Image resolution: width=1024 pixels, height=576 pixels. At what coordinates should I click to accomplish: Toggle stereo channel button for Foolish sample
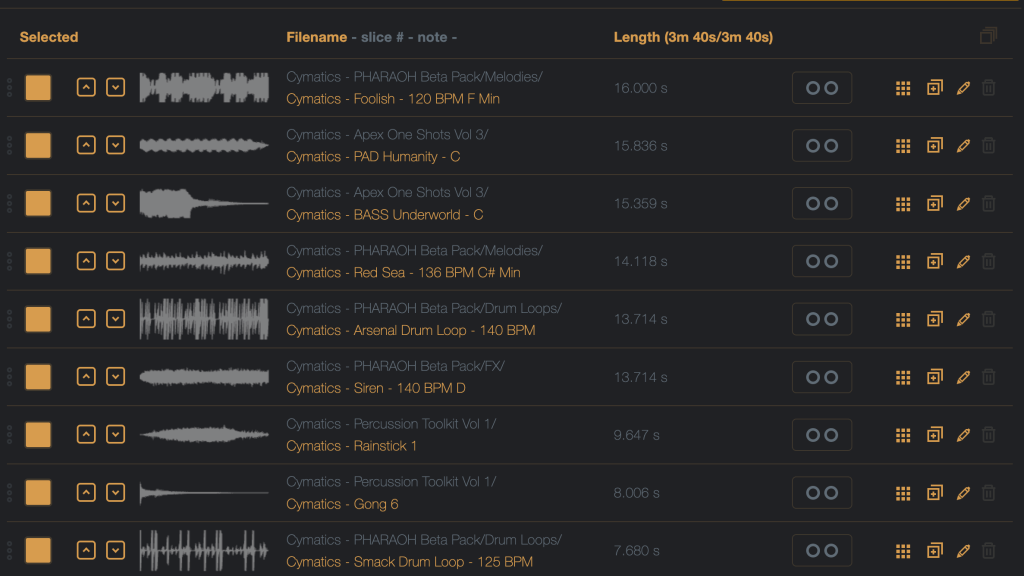point(821,88)
